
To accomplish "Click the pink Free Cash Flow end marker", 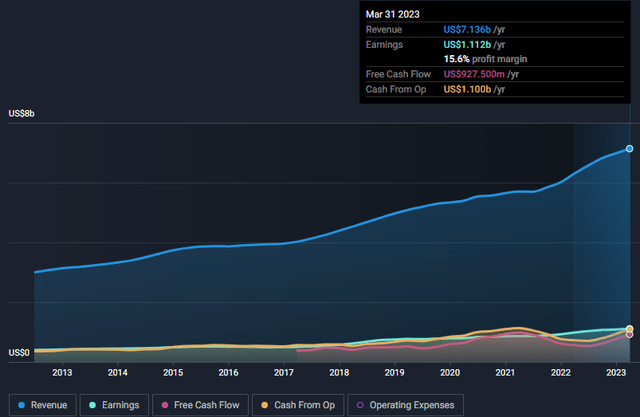I will coord(629,335).
